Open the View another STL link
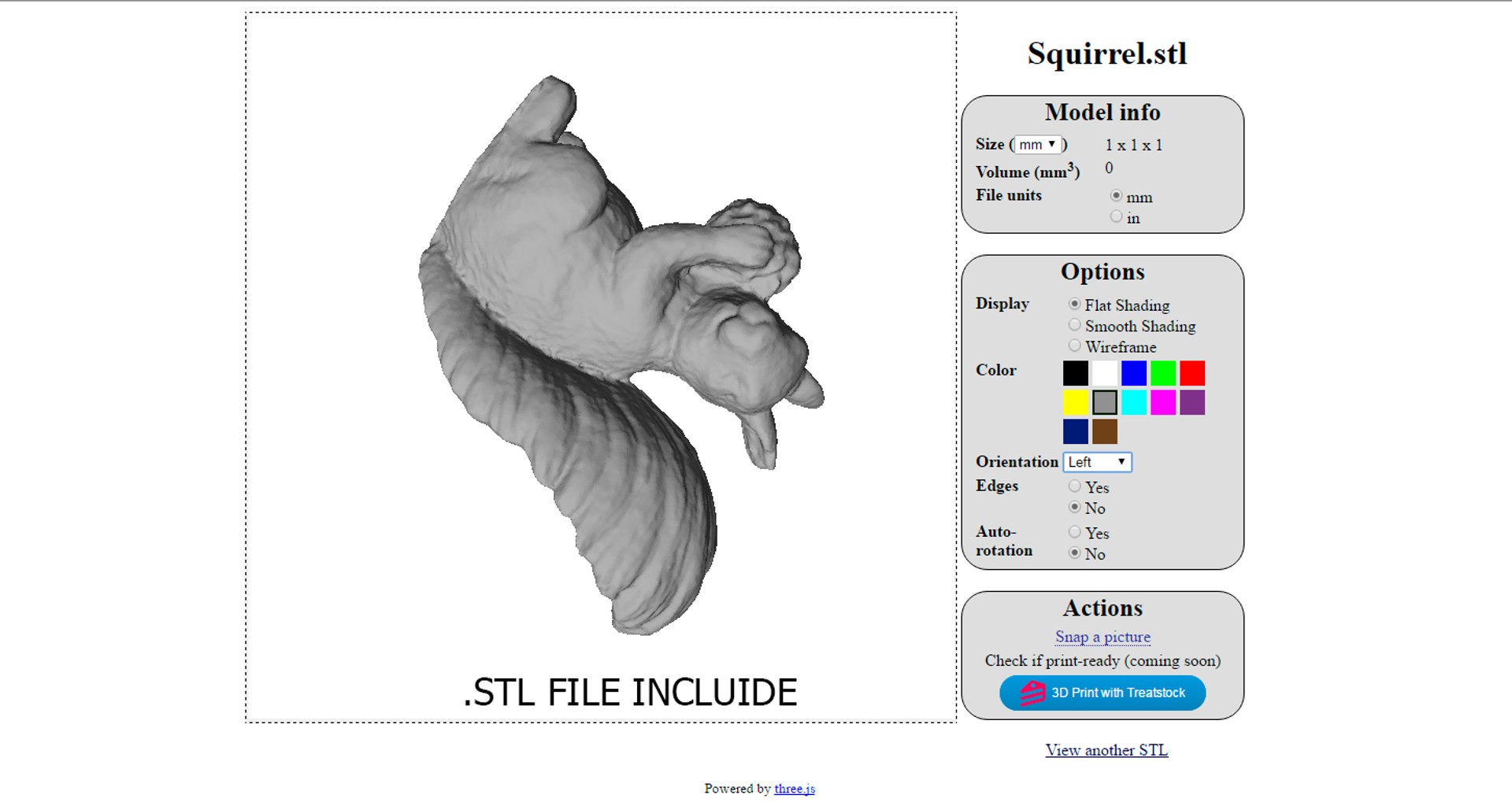Viewport: 1512px width, 802px height. (x=1106, y=750)
